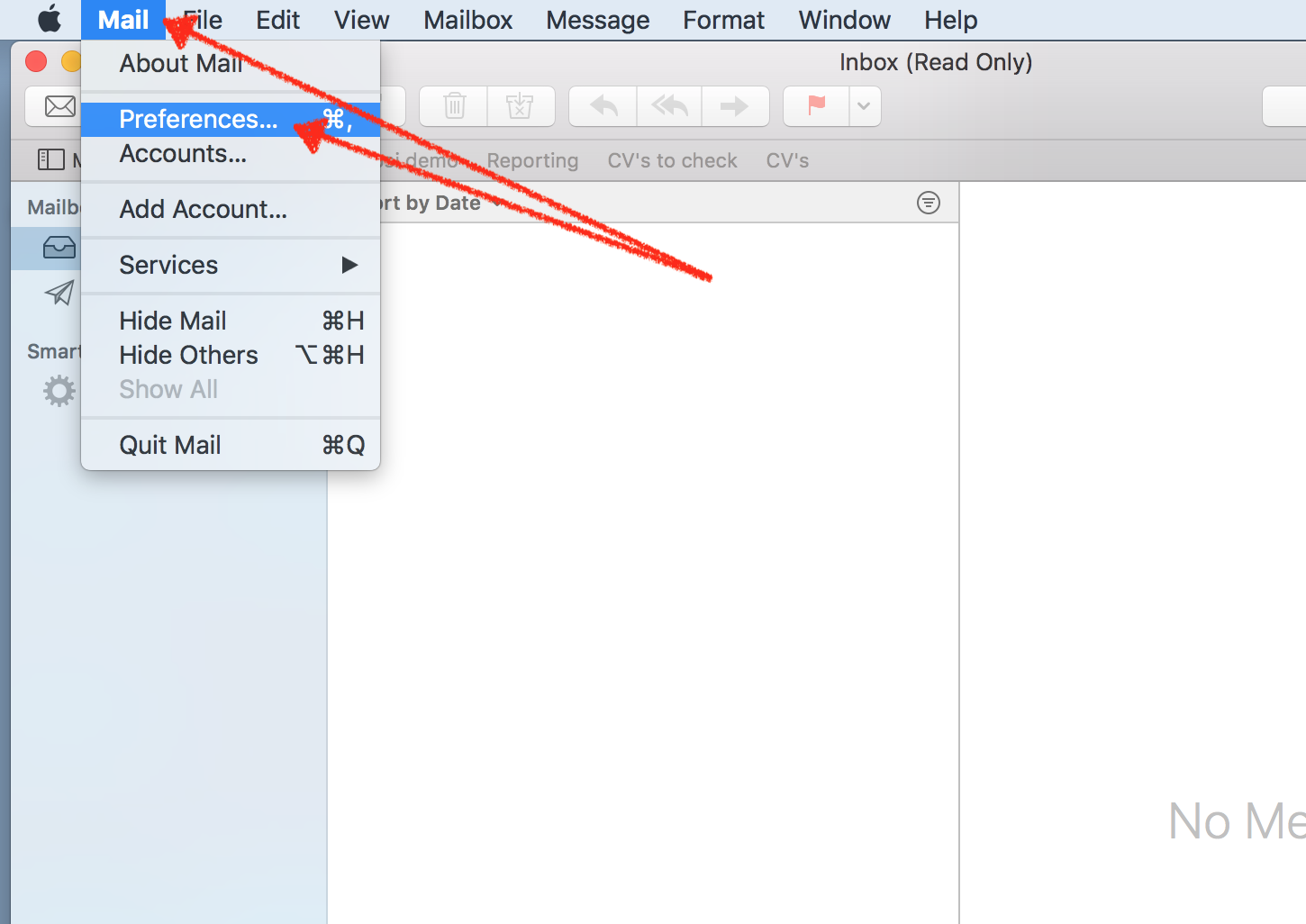Open the Apple menu
1306x924 pixels.
[50, 19]
